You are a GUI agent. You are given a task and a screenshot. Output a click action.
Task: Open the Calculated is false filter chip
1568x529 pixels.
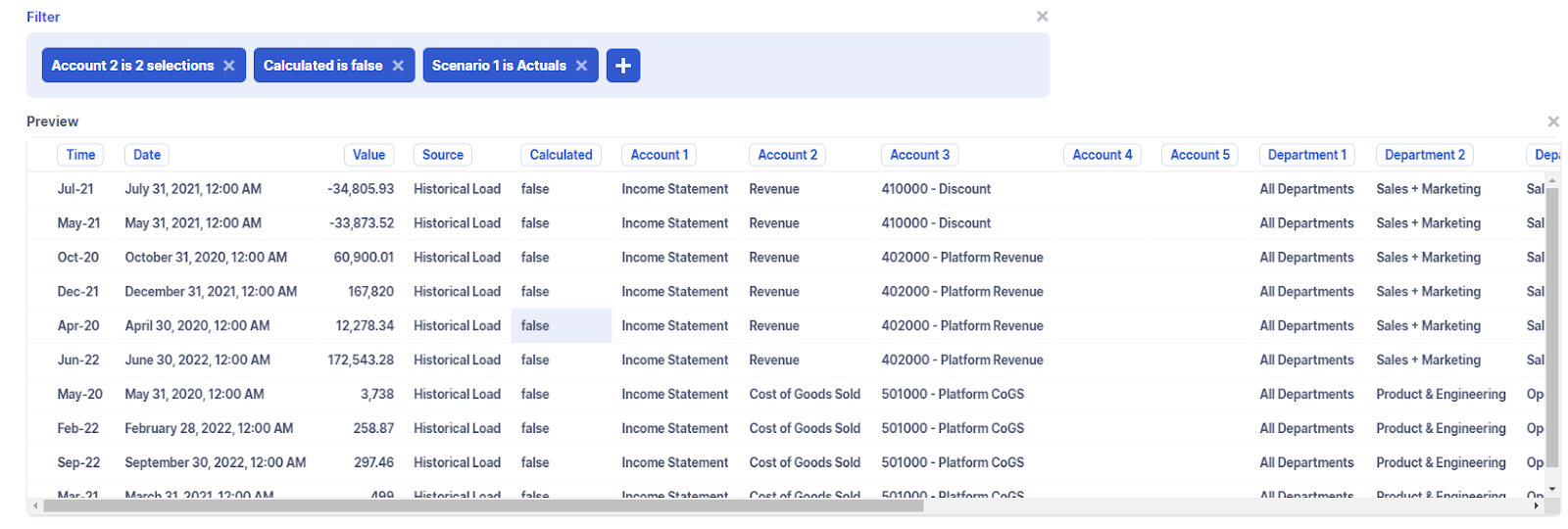click(x=322, y=66)
